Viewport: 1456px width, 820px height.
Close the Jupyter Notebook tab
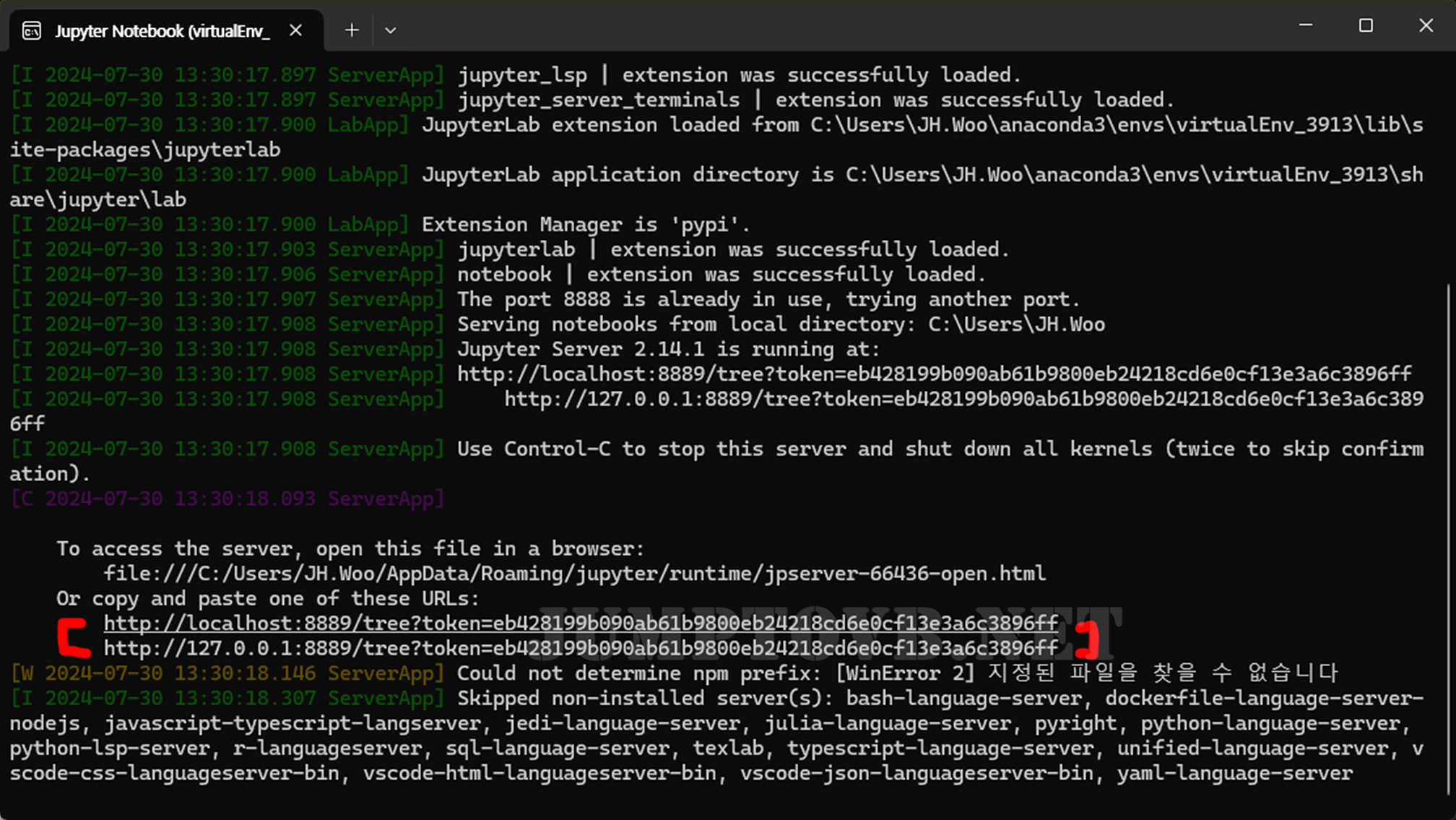295,30
